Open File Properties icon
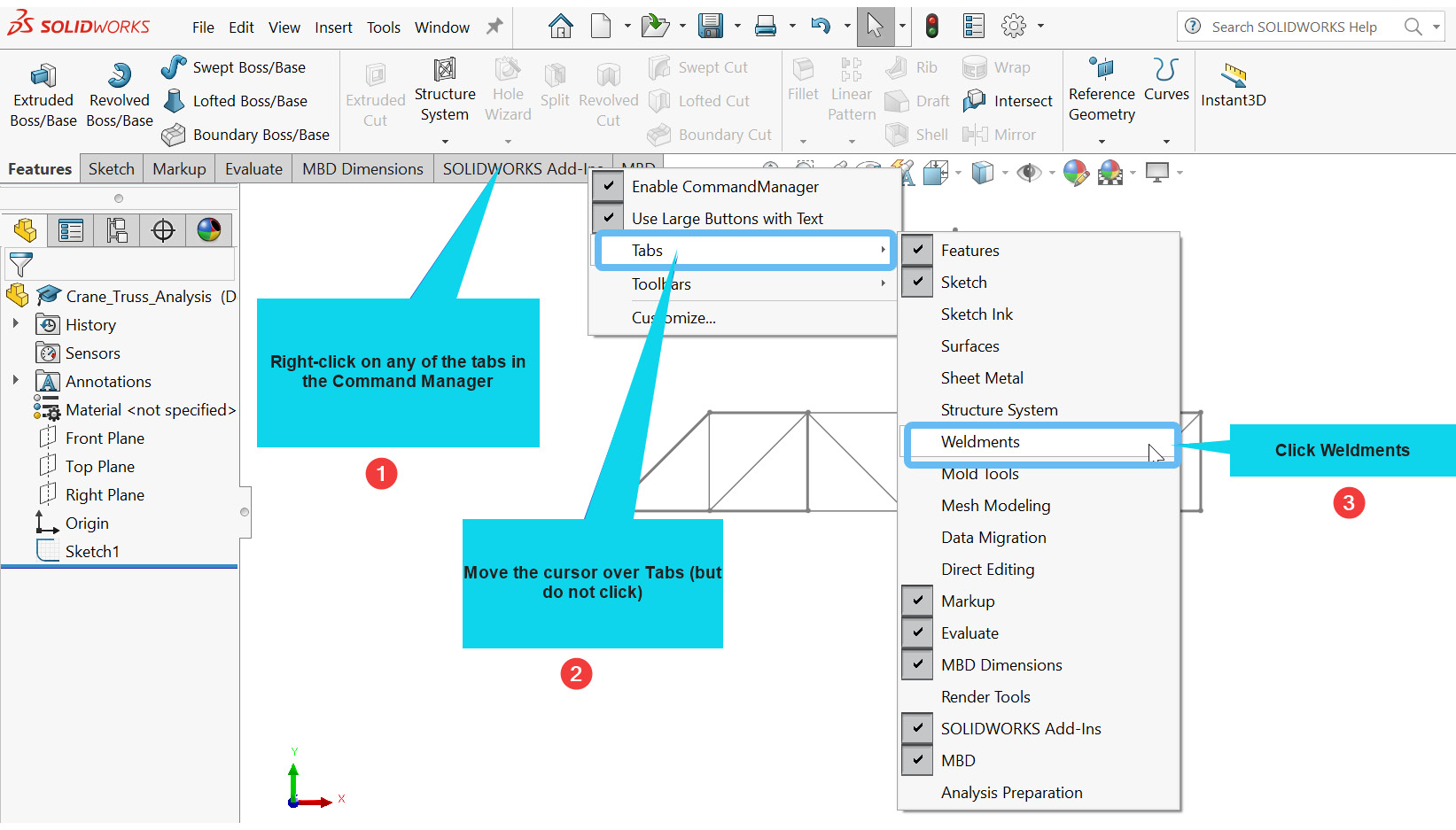Viewport: 1456px width, 830px height. [974, 27]
